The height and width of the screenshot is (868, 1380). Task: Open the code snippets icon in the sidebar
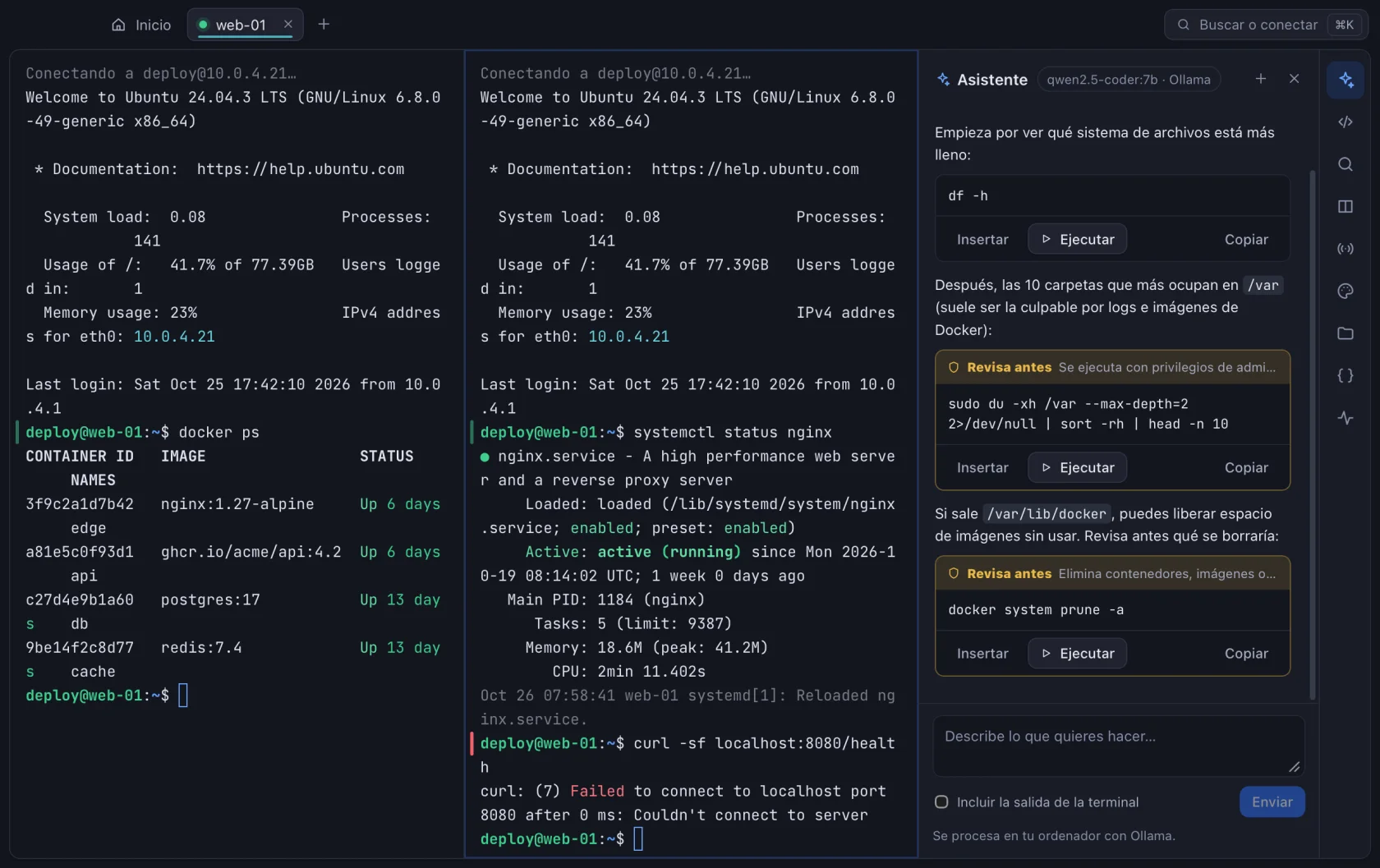(x=1345, y=122)
